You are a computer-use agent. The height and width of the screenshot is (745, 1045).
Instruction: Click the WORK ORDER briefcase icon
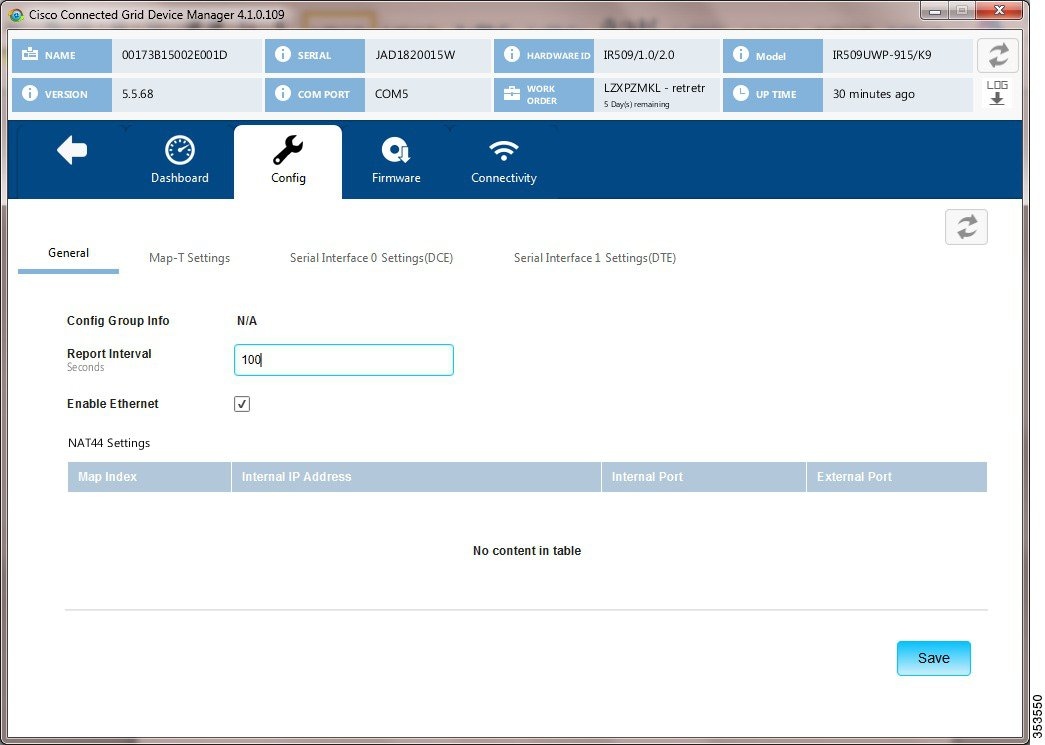(512, 93)
